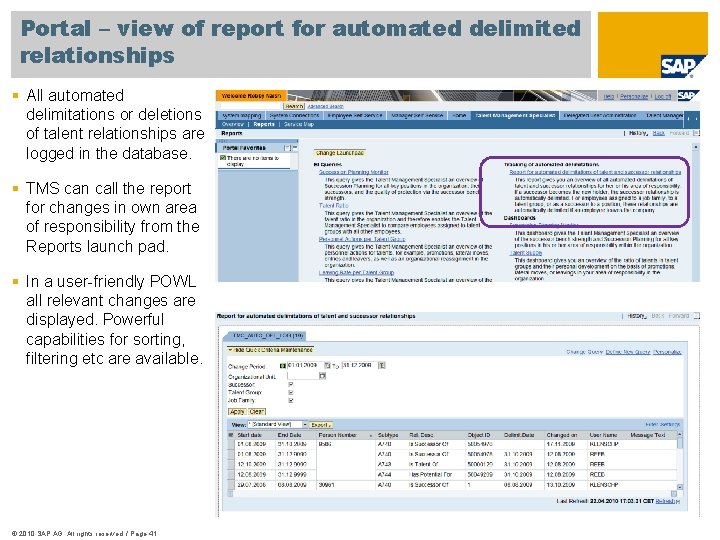Click the Log Off link

pos(663,96)
